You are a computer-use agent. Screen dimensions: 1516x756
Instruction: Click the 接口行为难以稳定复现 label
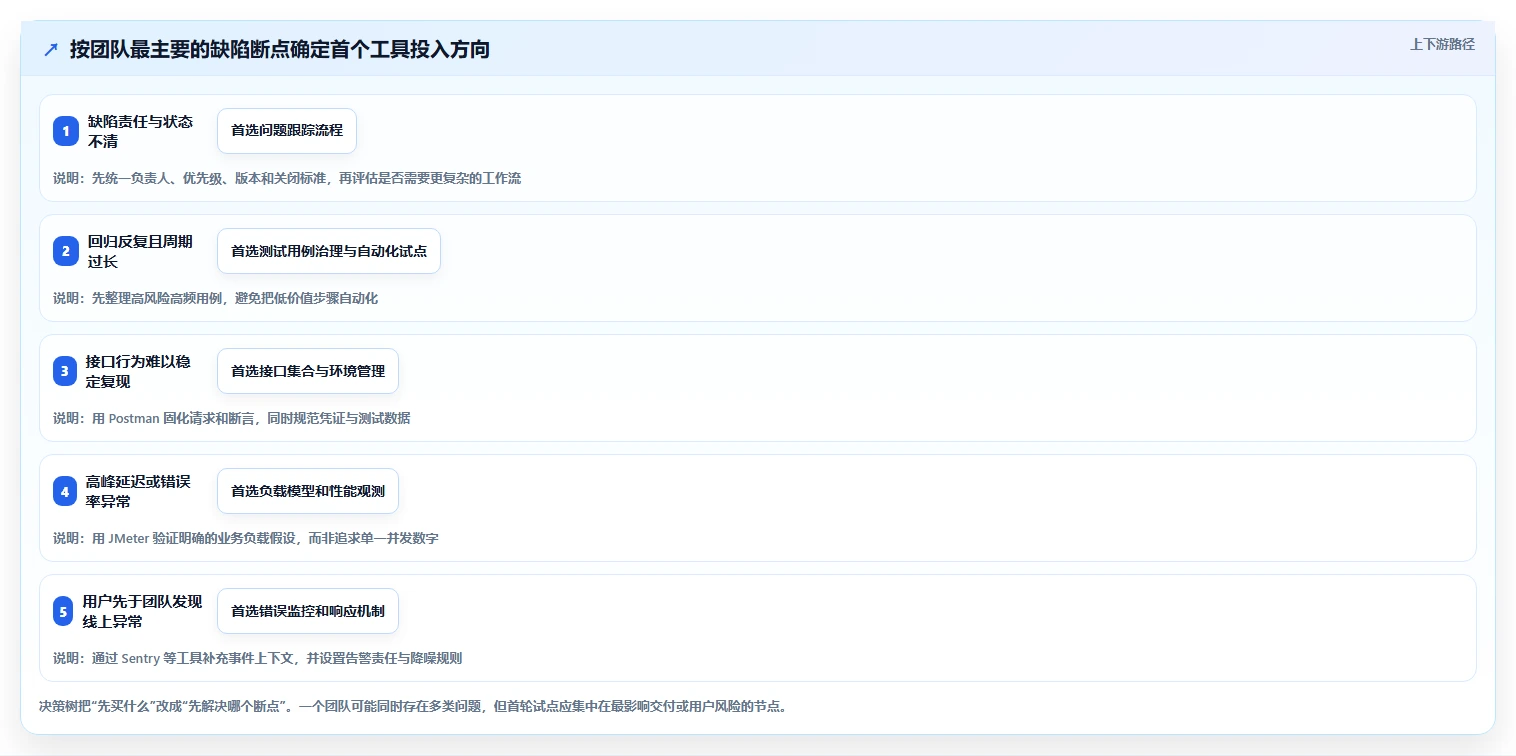pyautogui.click(x=139, y=371)
